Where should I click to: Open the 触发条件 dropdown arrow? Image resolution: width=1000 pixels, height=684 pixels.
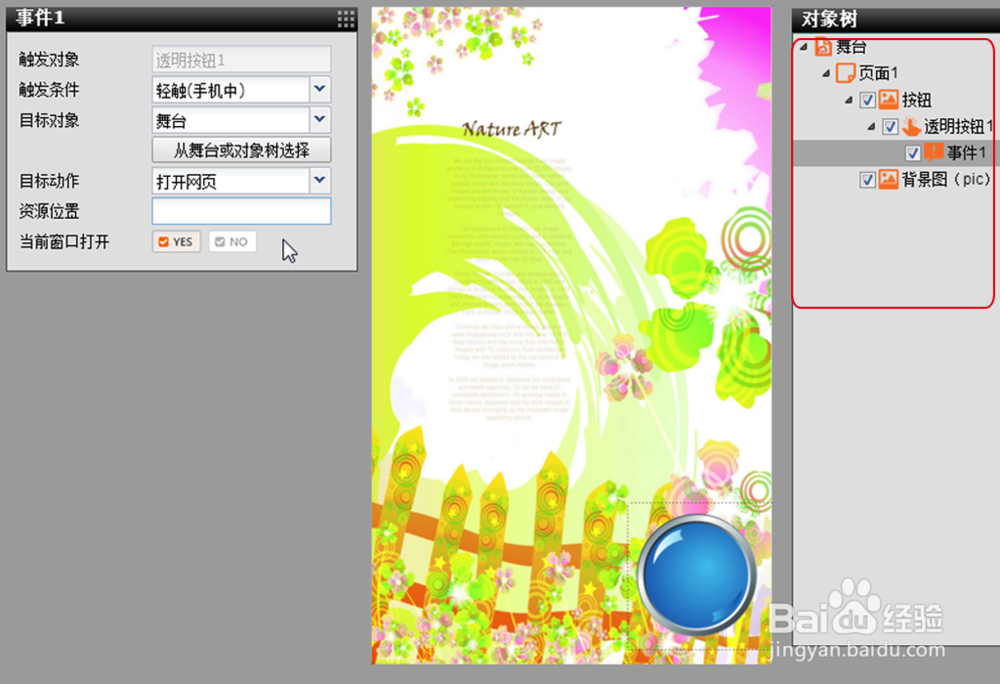point(320,90)
